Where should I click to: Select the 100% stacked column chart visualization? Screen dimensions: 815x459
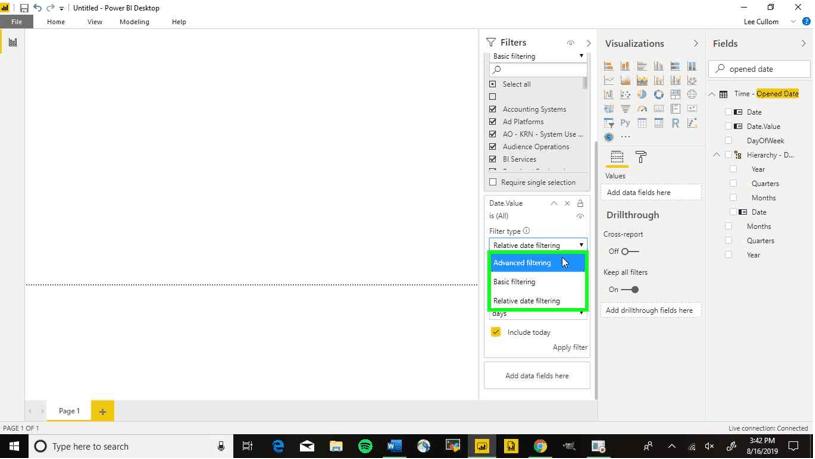692,66
